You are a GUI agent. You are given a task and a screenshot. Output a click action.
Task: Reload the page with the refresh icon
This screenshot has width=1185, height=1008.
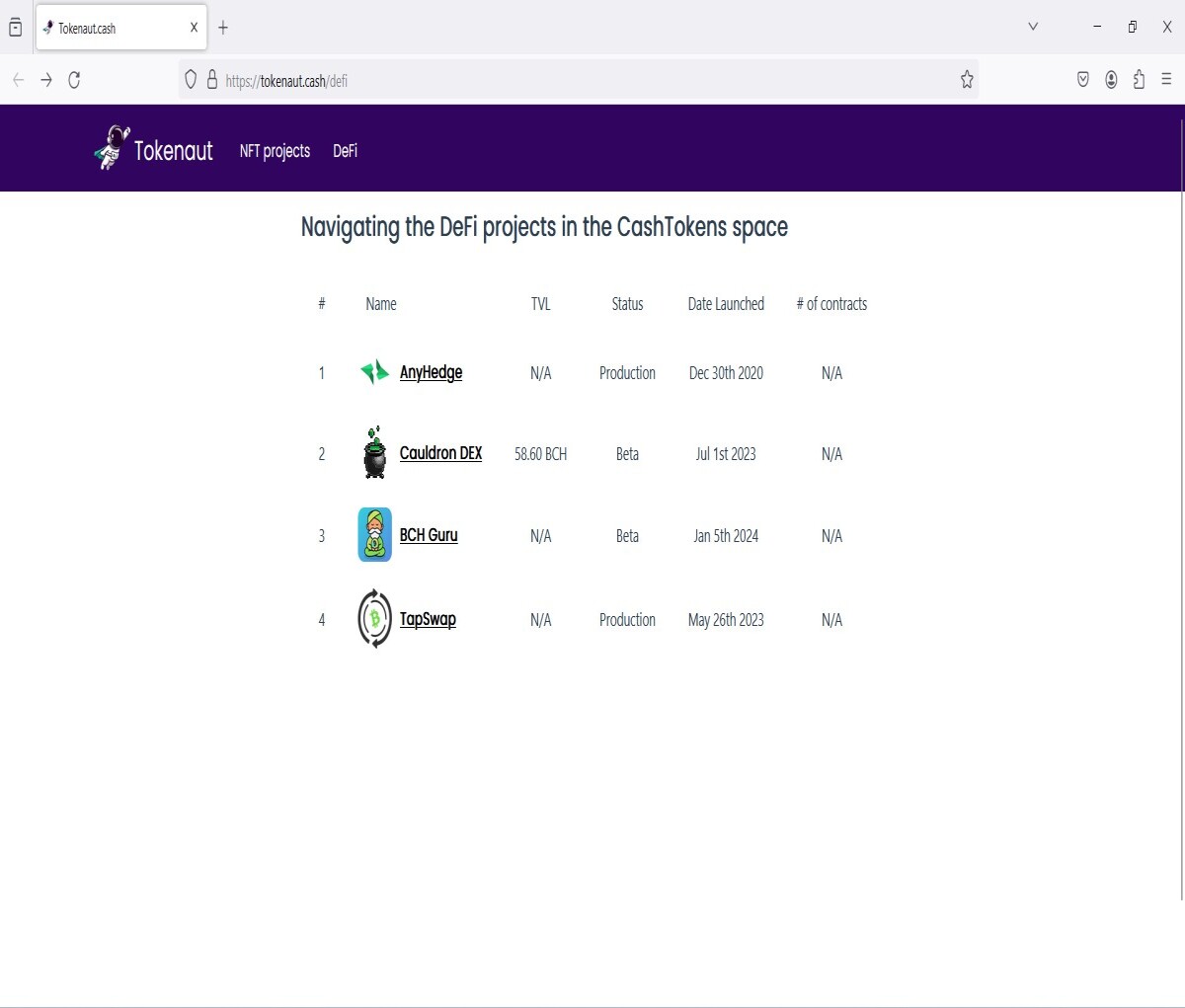74,80
